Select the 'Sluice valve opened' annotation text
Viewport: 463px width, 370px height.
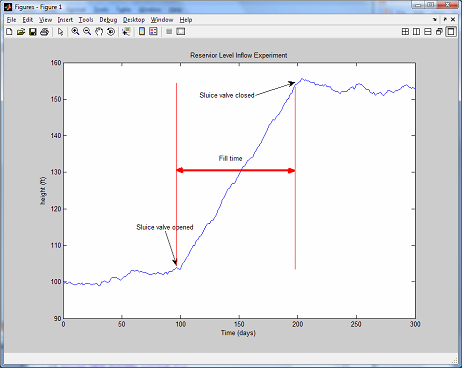165,227
